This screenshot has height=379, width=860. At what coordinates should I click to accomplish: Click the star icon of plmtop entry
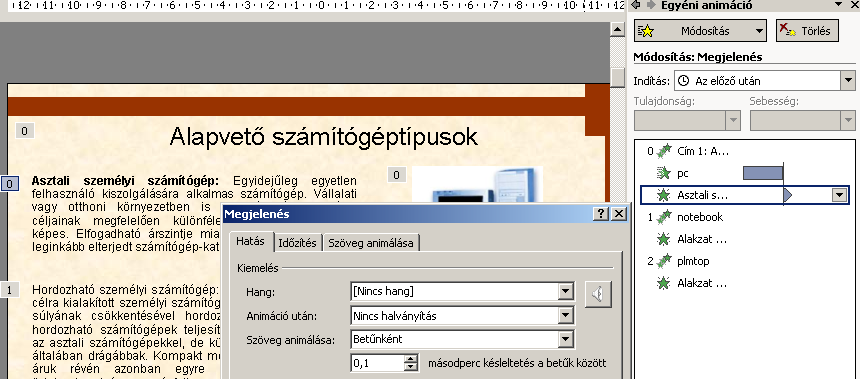(x=664, y=261)
